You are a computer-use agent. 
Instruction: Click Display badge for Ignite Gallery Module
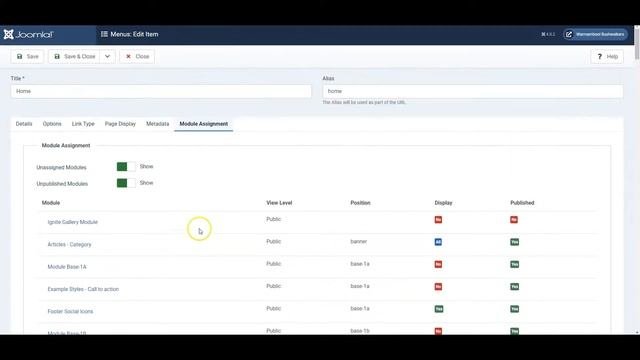tap(438, 220)
